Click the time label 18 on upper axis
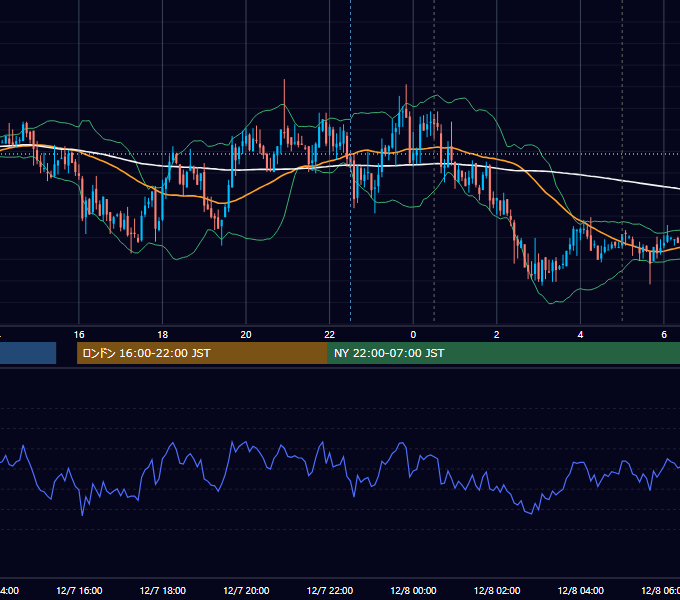 (x=163, y=335)
